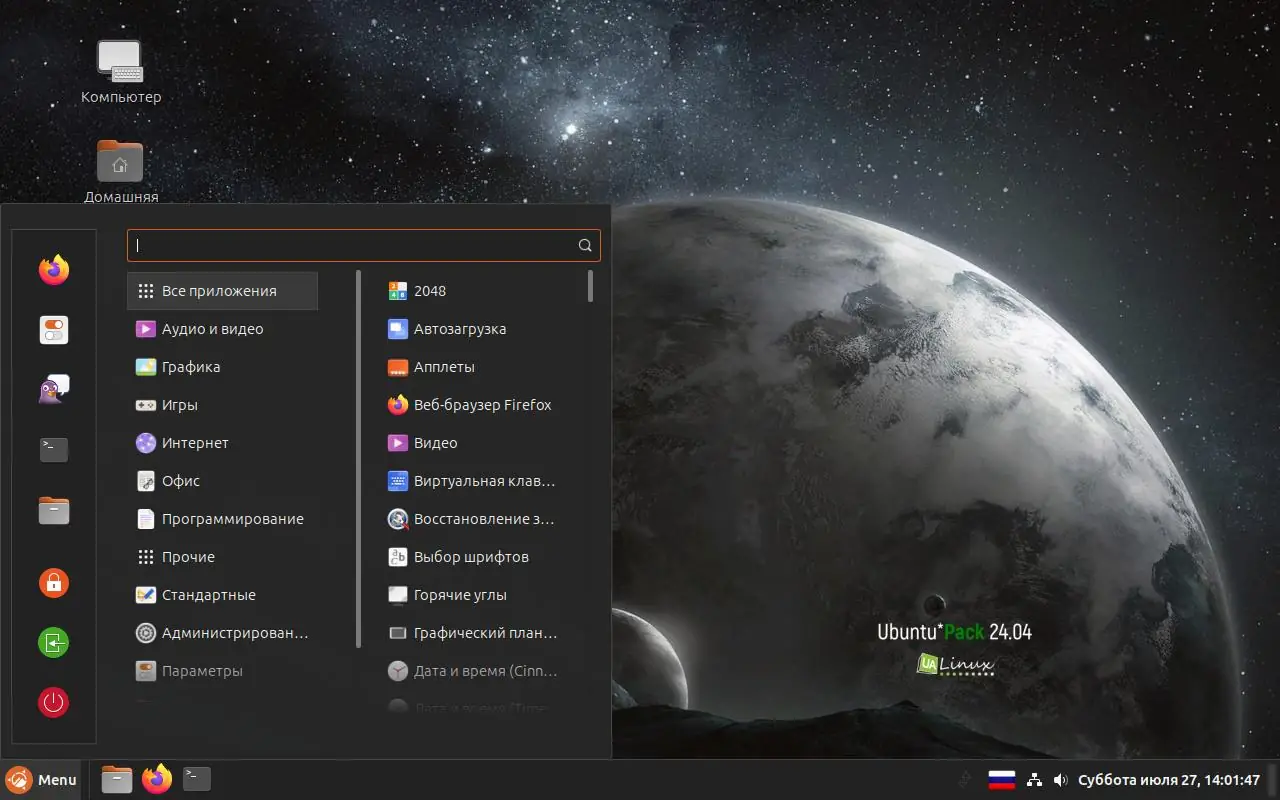This screenshot has width=1280, height=800.
Task: Open the 'Аудио и видео' category
Action: 222,329
